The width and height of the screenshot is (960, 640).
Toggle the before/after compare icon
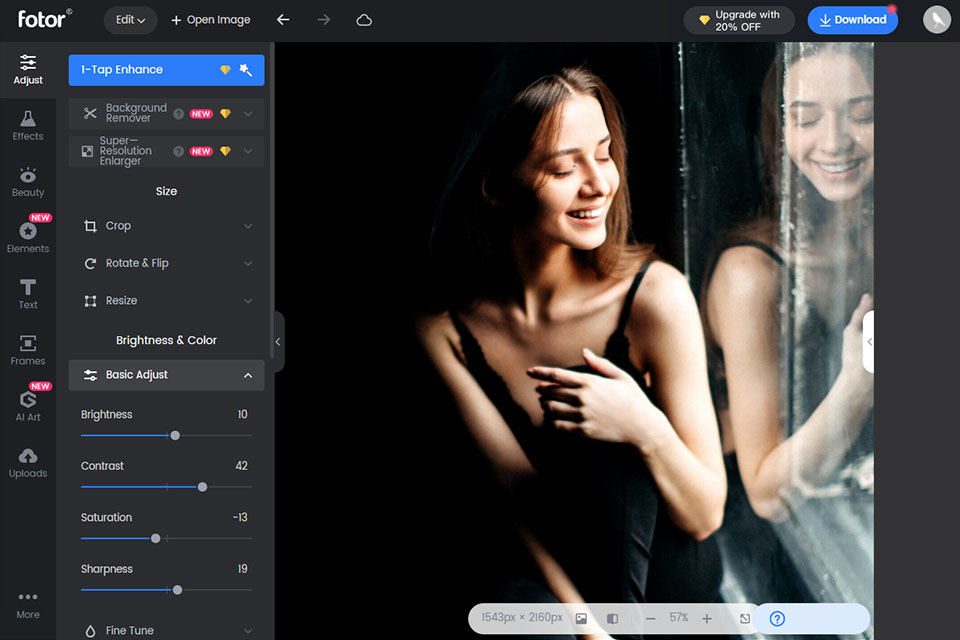pos(612,619)
